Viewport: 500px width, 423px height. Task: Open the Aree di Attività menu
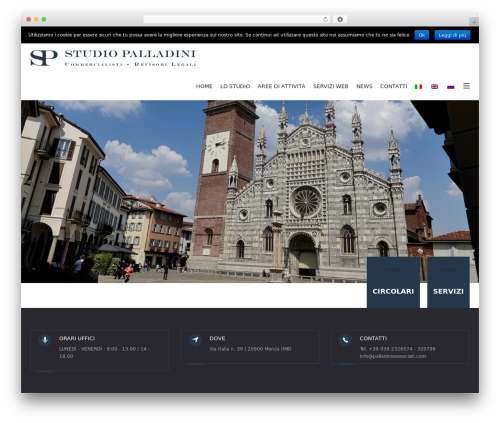tap(281, 86)
